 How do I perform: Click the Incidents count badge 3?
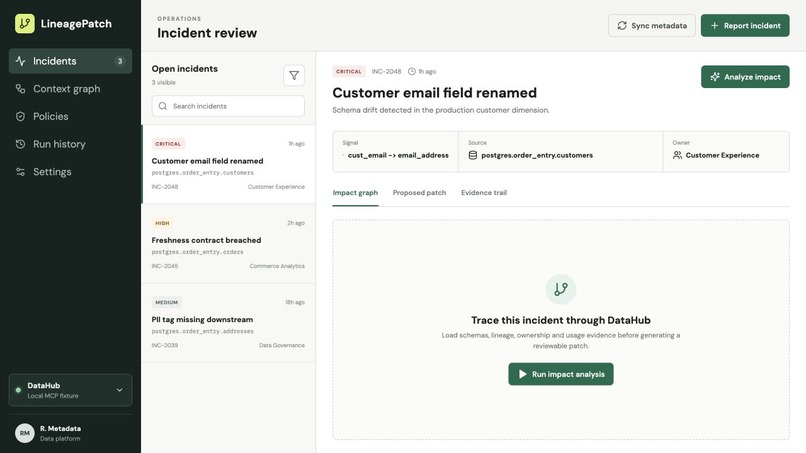tap(120, 61)
